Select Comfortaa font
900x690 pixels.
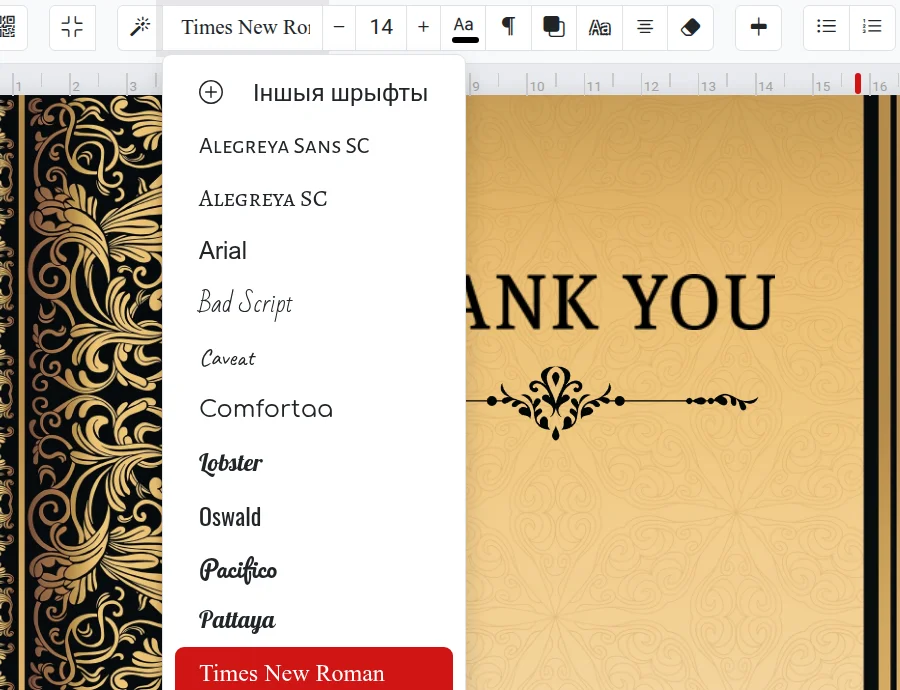click(313, 409)
